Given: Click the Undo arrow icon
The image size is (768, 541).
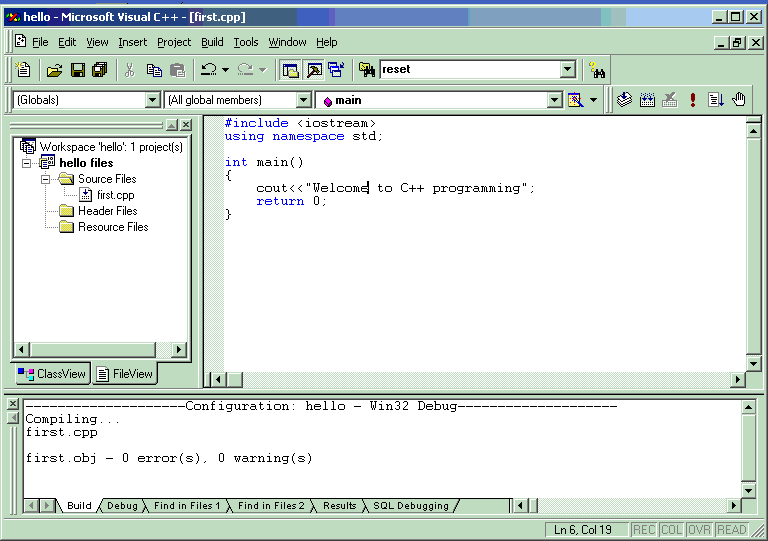Looking at the screenshot, I should click(x=209, y=70).
